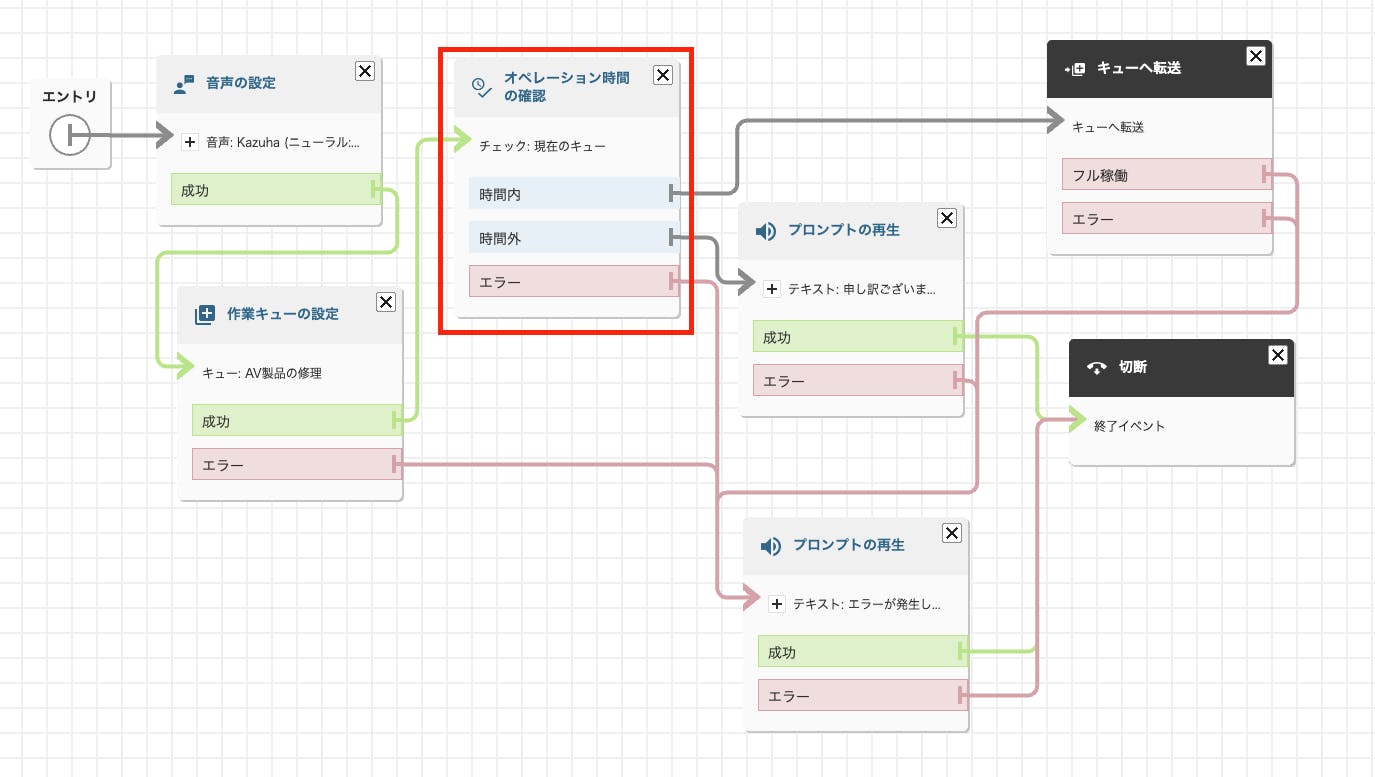
Task: Select 成功 branch in 作業キューの設定 block
Action: coord(296,421)
